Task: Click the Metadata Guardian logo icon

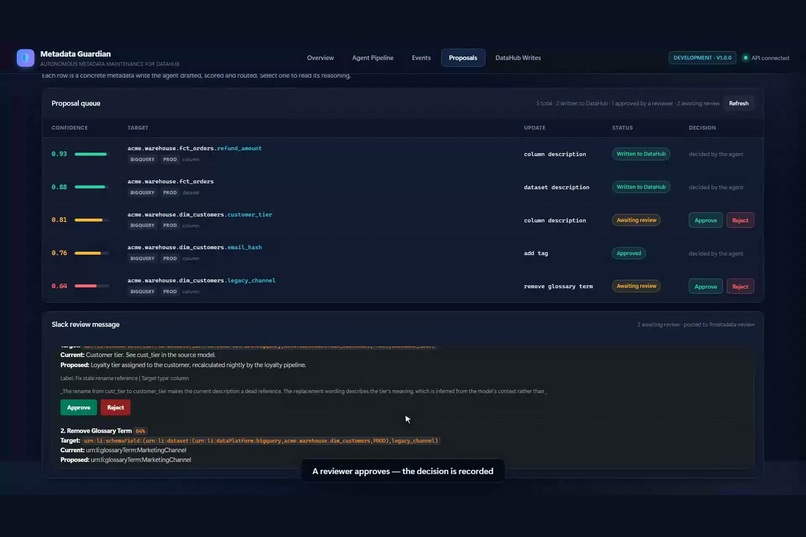Action: [25, 58]
